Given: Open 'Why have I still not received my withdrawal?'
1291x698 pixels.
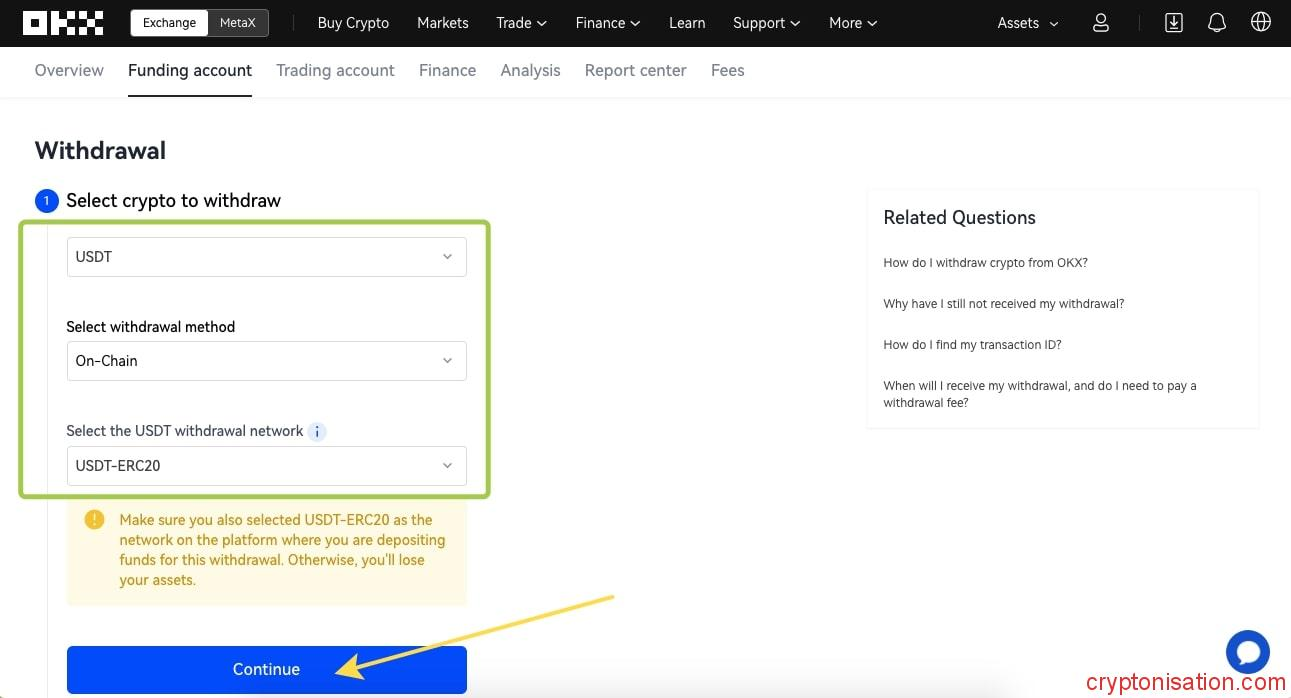Looking at the screenshot, I should pos(1003,304).
